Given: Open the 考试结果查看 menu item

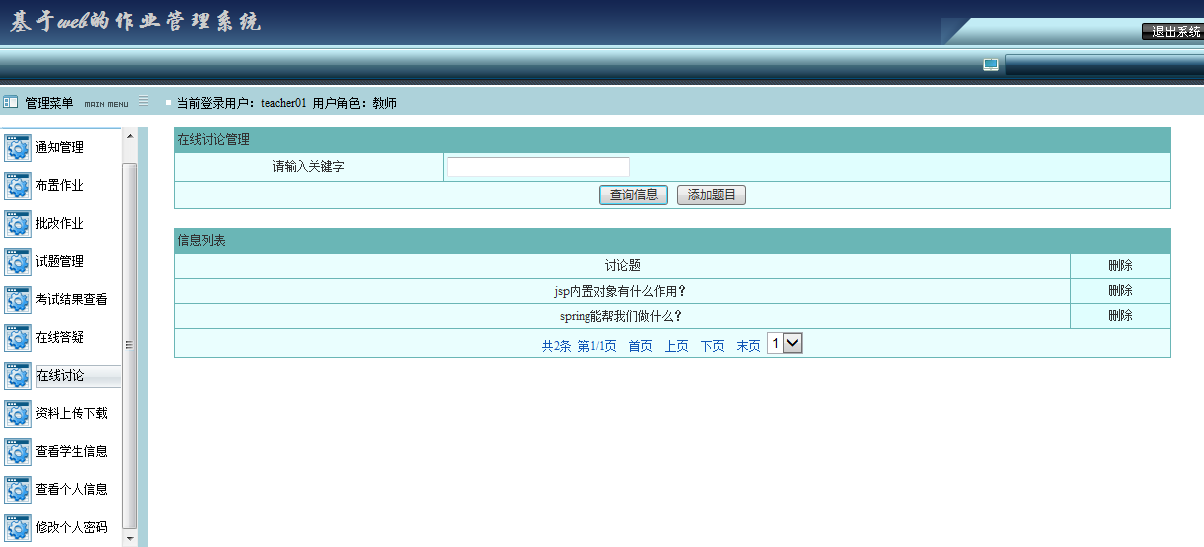Looking at the screenshot, I should point(71,300).
